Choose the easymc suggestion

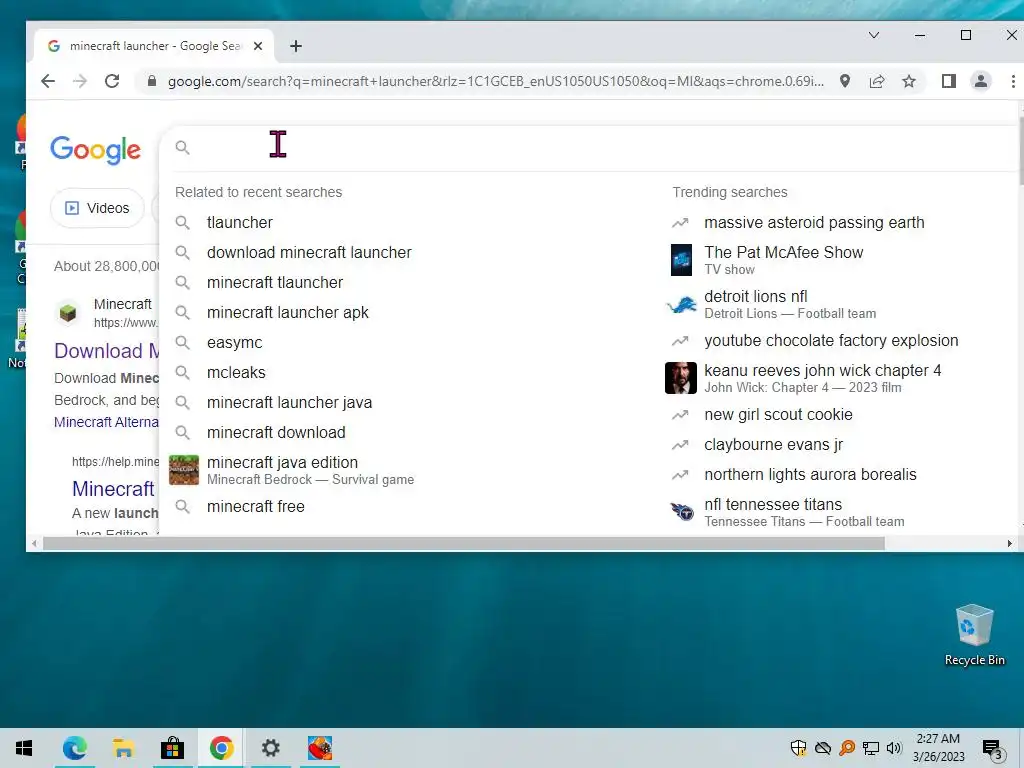(234, 343)
